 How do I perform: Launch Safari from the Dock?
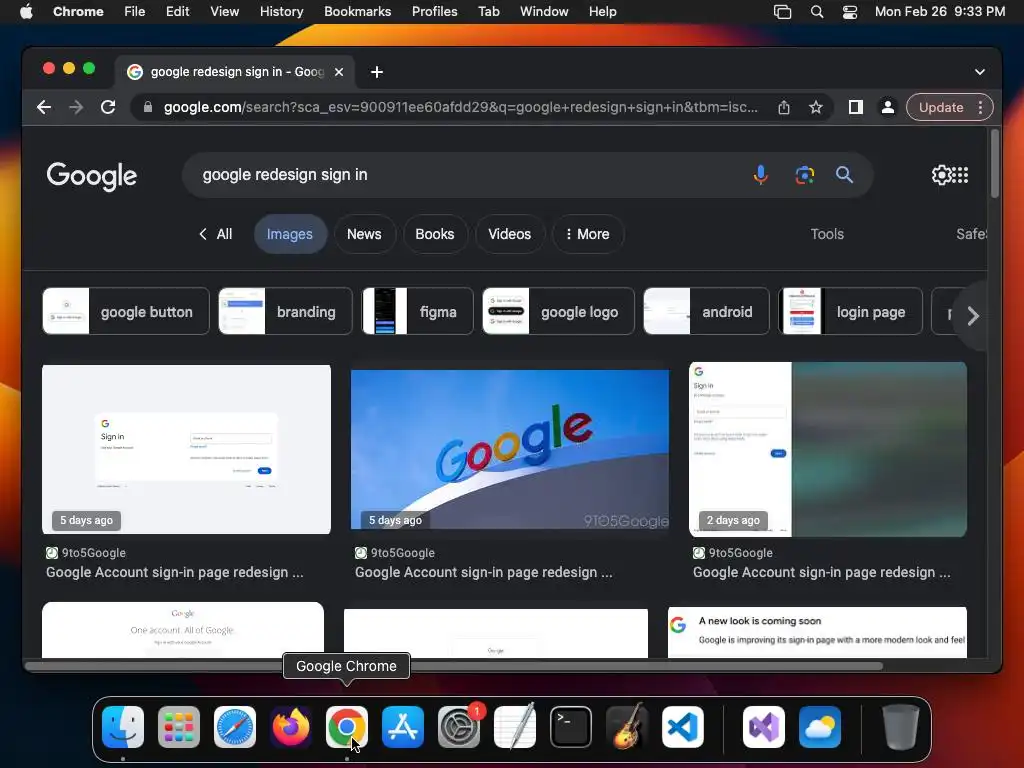click(235, 727)
